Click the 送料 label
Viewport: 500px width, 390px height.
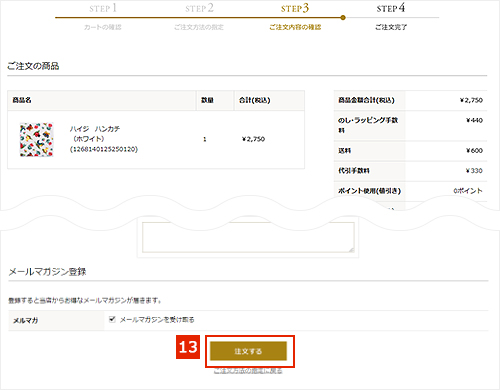(x=344, y=151)
